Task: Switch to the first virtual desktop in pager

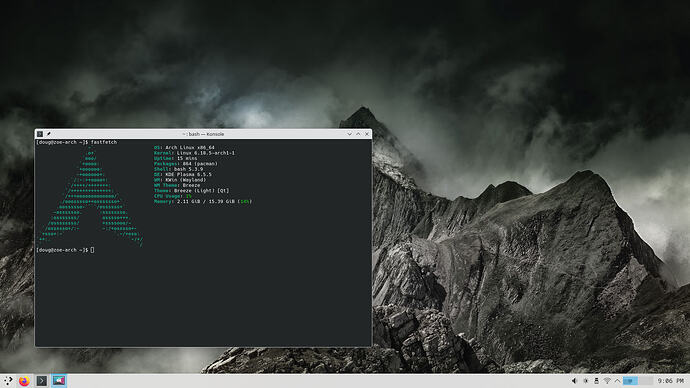Action: click(630, 381)
